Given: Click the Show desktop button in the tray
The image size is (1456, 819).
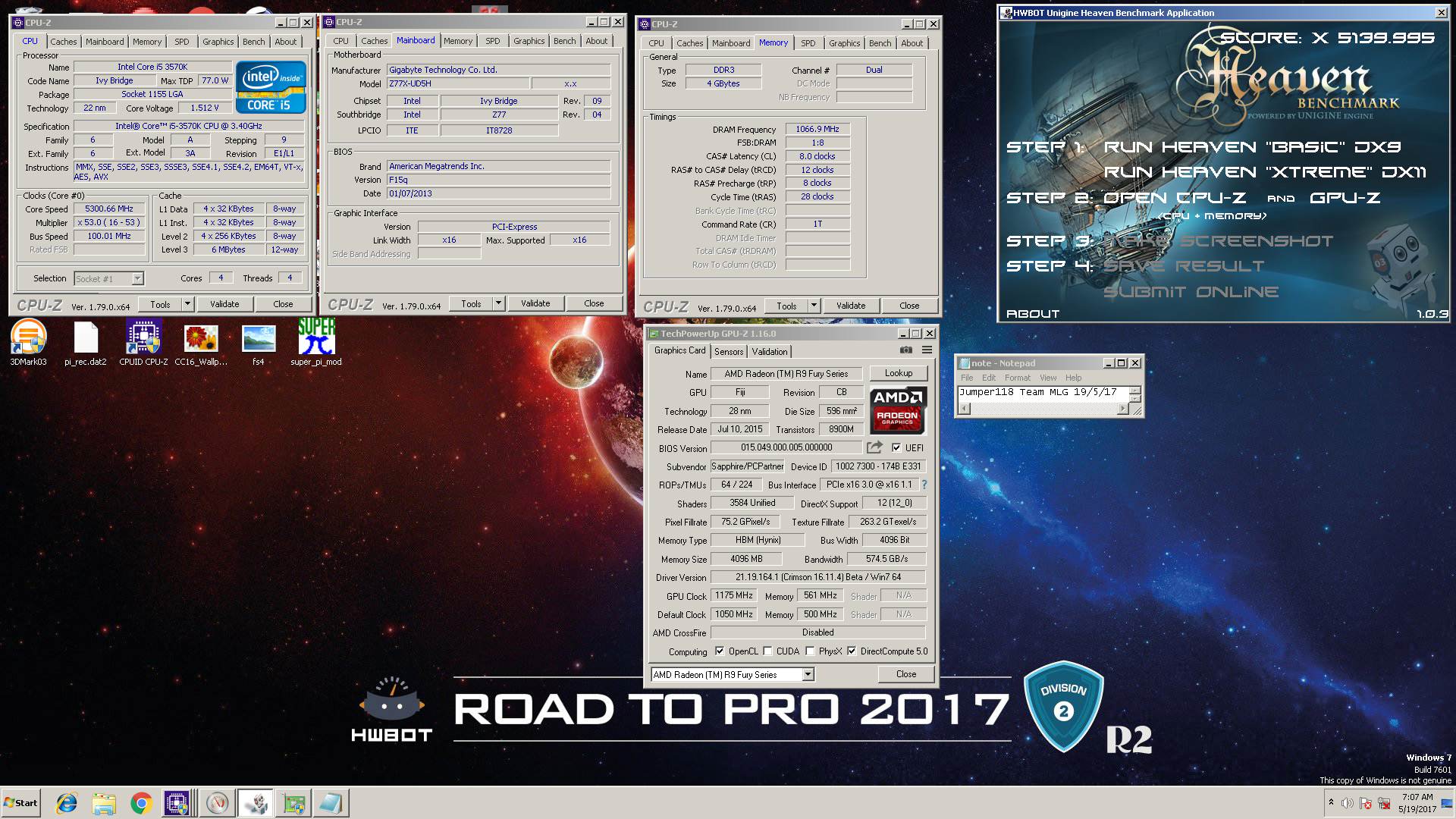Looking at the screenshot, I should (x=1448, y=803).
